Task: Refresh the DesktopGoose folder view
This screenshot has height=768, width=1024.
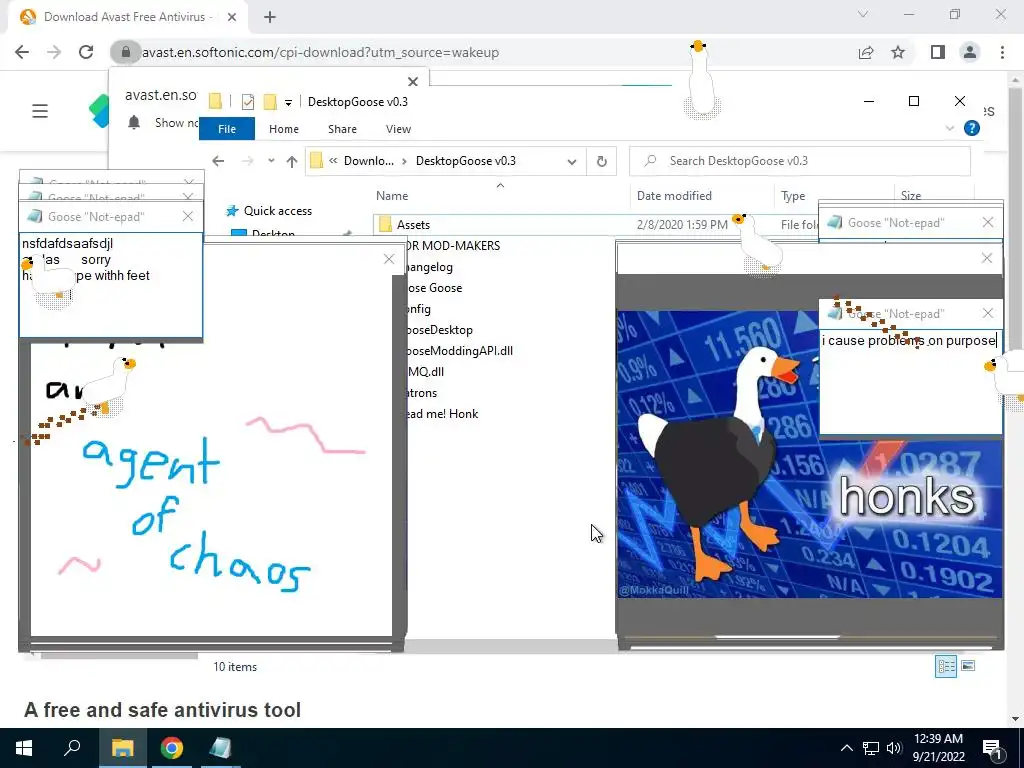Action: click(601, 161)
